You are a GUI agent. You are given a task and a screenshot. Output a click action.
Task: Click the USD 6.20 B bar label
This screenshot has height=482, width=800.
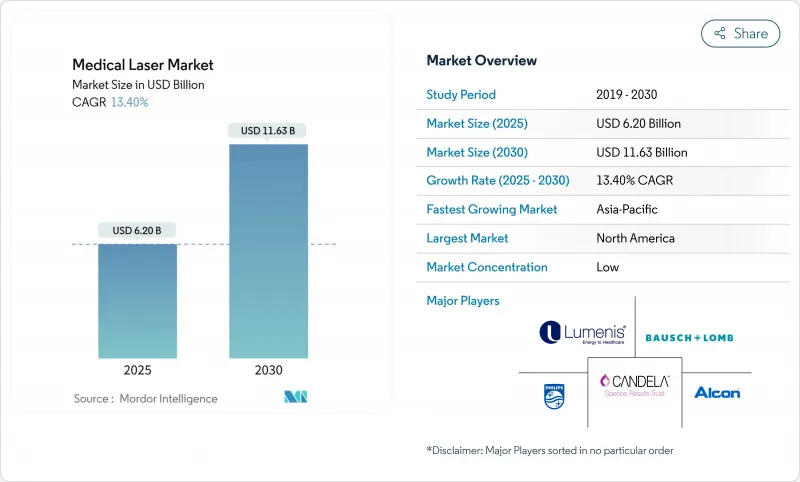[x=137, y=231]
